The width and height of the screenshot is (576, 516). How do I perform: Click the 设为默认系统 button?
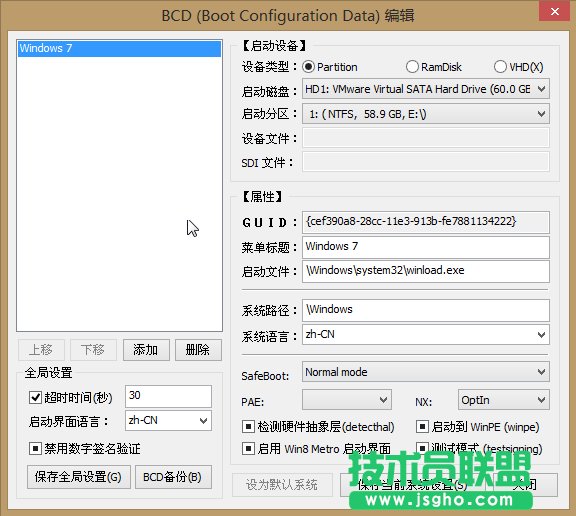[x=282, y=485]
